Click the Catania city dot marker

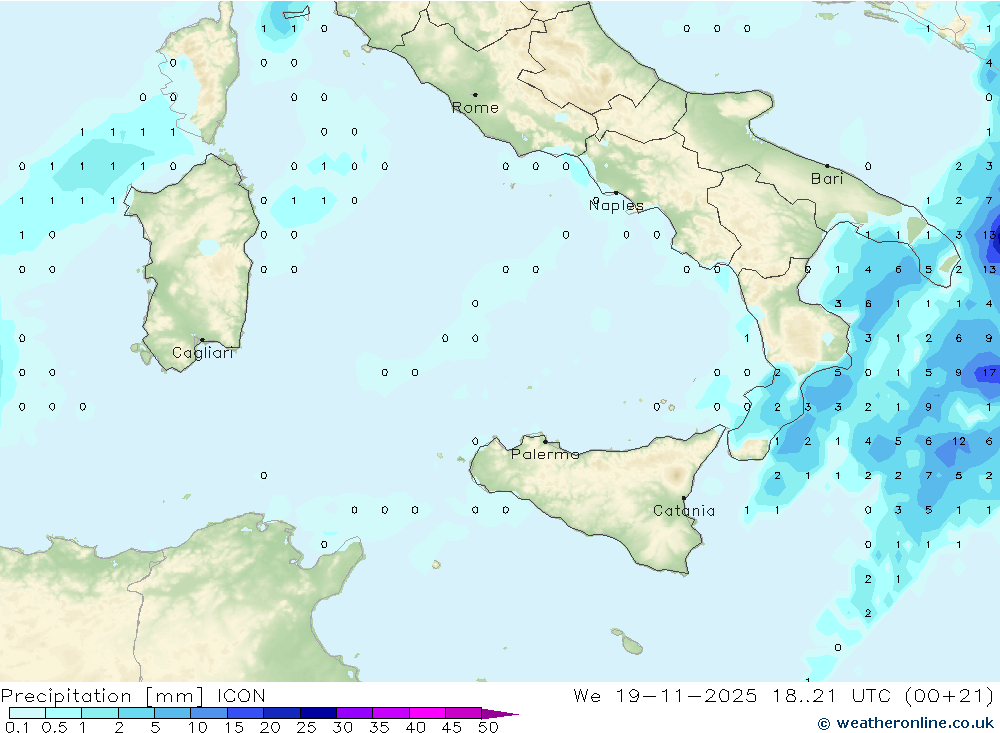coord(684,498)
